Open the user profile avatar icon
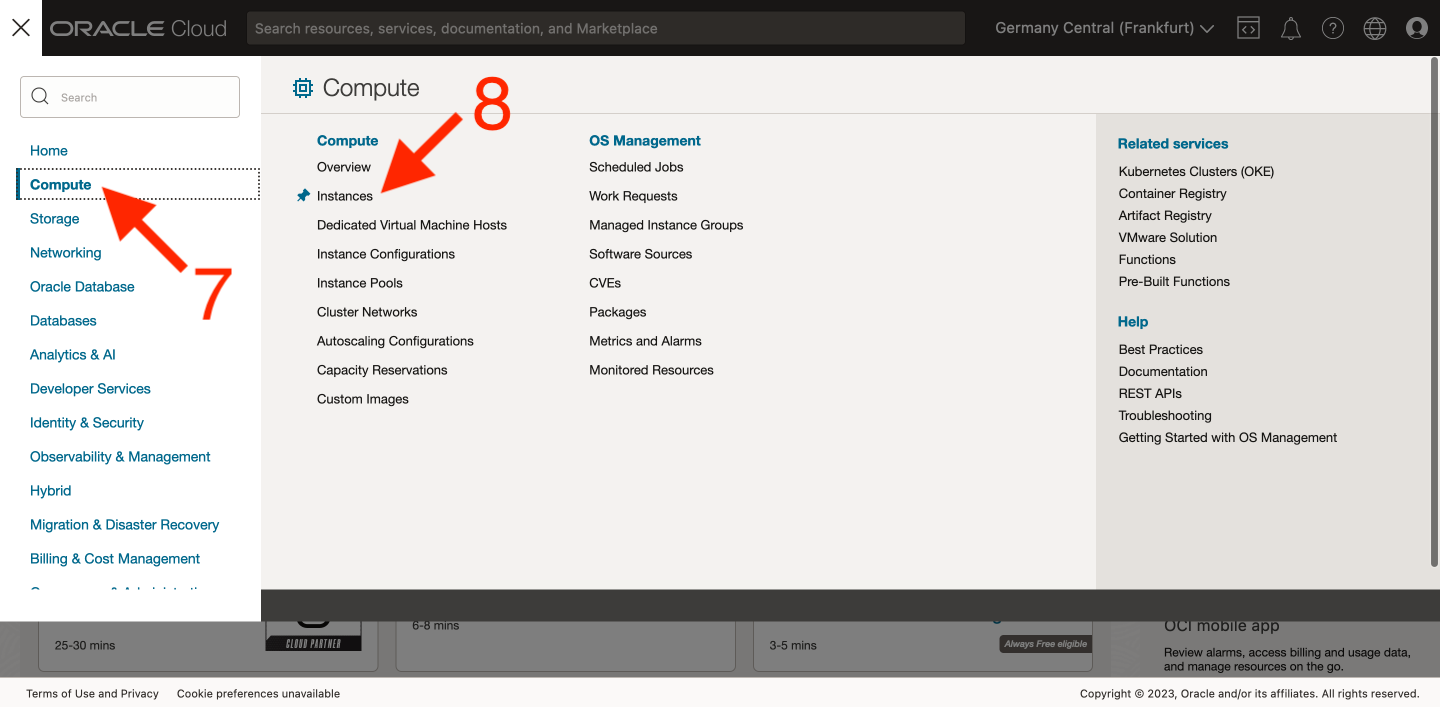 pyautogui.click(x=1416, y=28)
